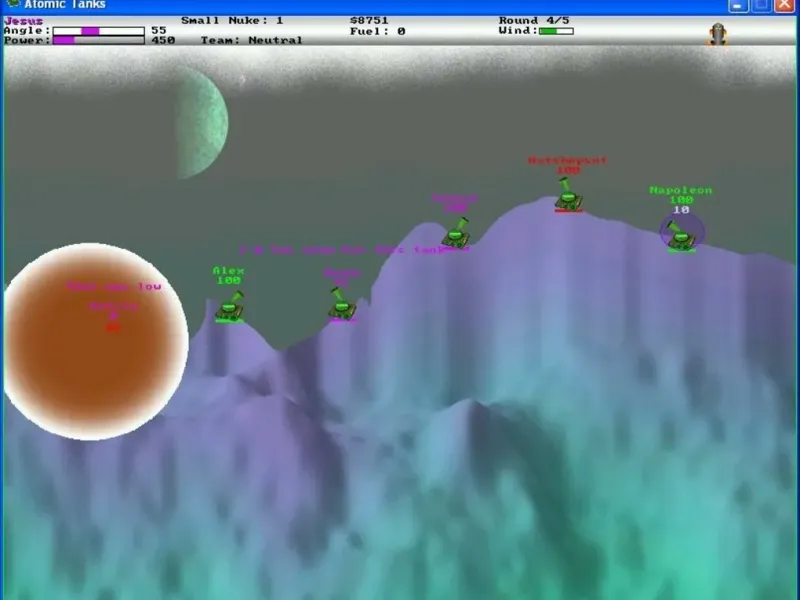Click the current player name "Jesus"
The image size is (800, 600).
click(23, 21)
